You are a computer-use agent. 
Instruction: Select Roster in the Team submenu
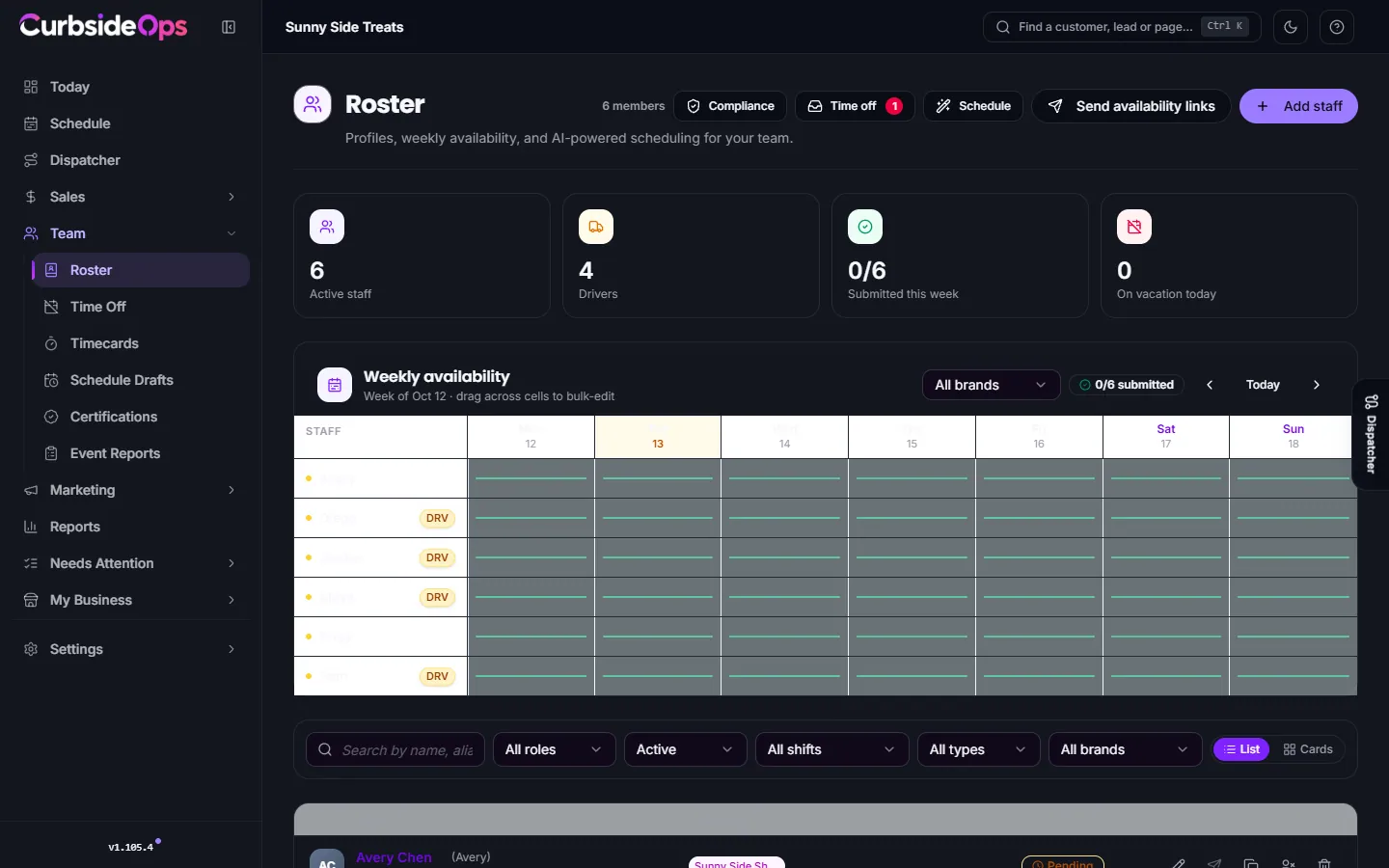click(141, 270)
